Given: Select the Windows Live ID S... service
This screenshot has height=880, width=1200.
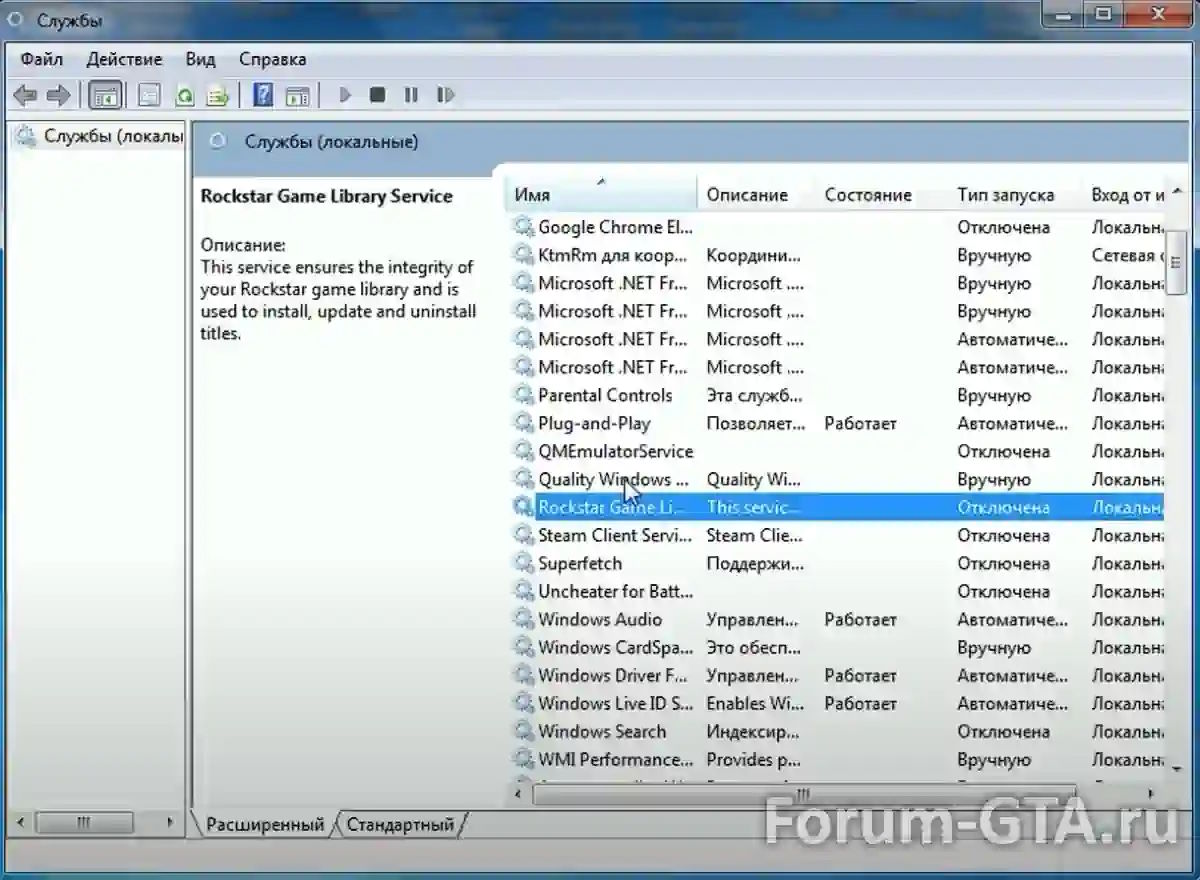Looking at the screenshot, I should 615,703.
